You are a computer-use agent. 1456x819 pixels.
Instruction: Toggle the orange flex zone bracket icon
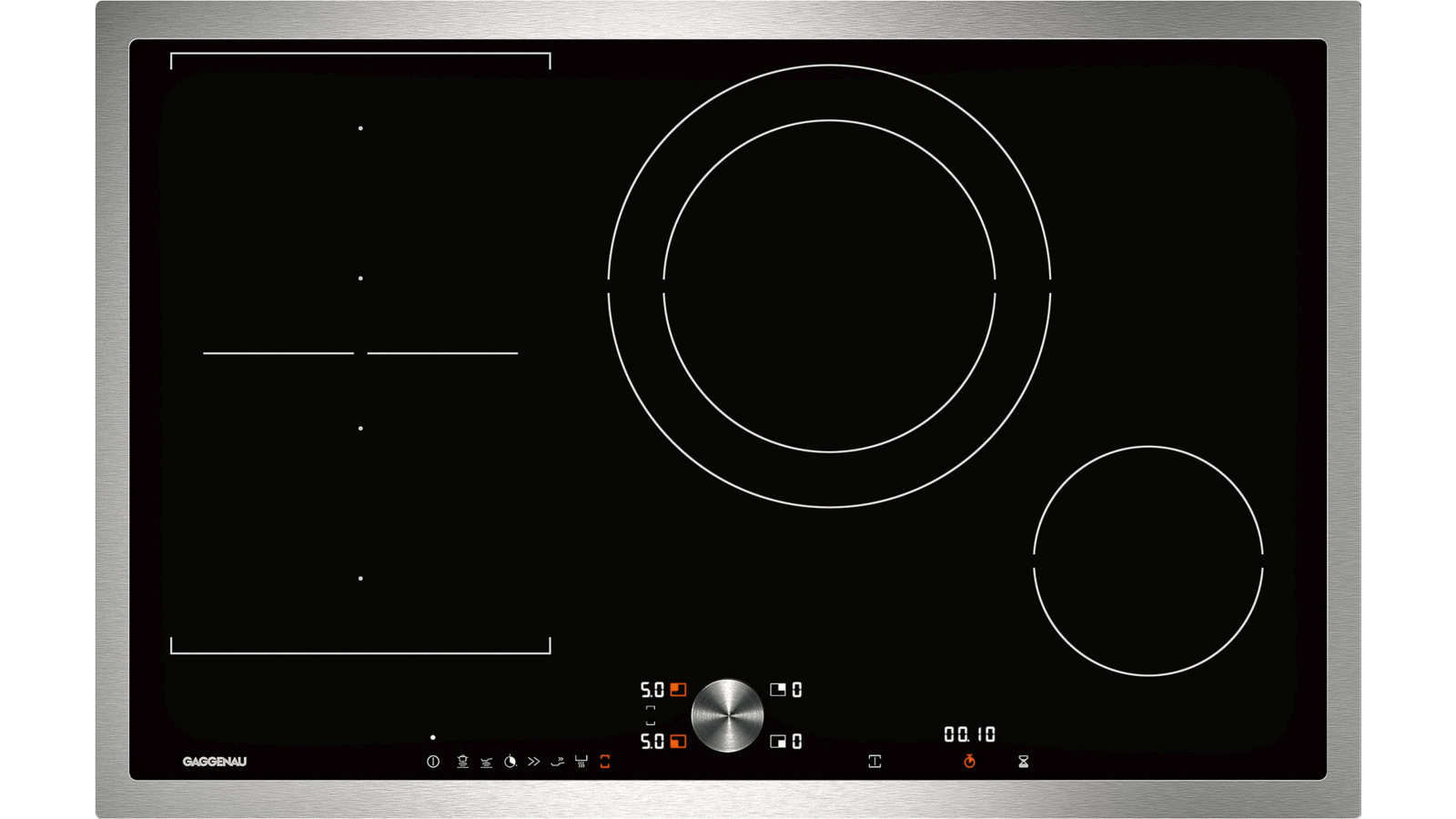(x=605, y=761)
